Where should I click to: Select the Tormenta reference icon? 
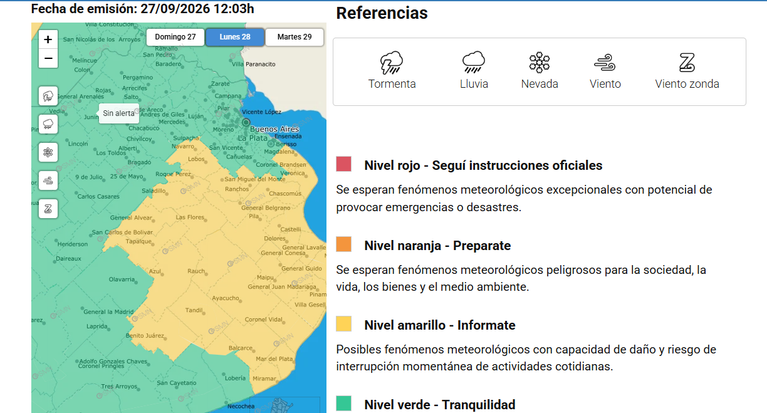pyautogui.click(x=392, y=63)
